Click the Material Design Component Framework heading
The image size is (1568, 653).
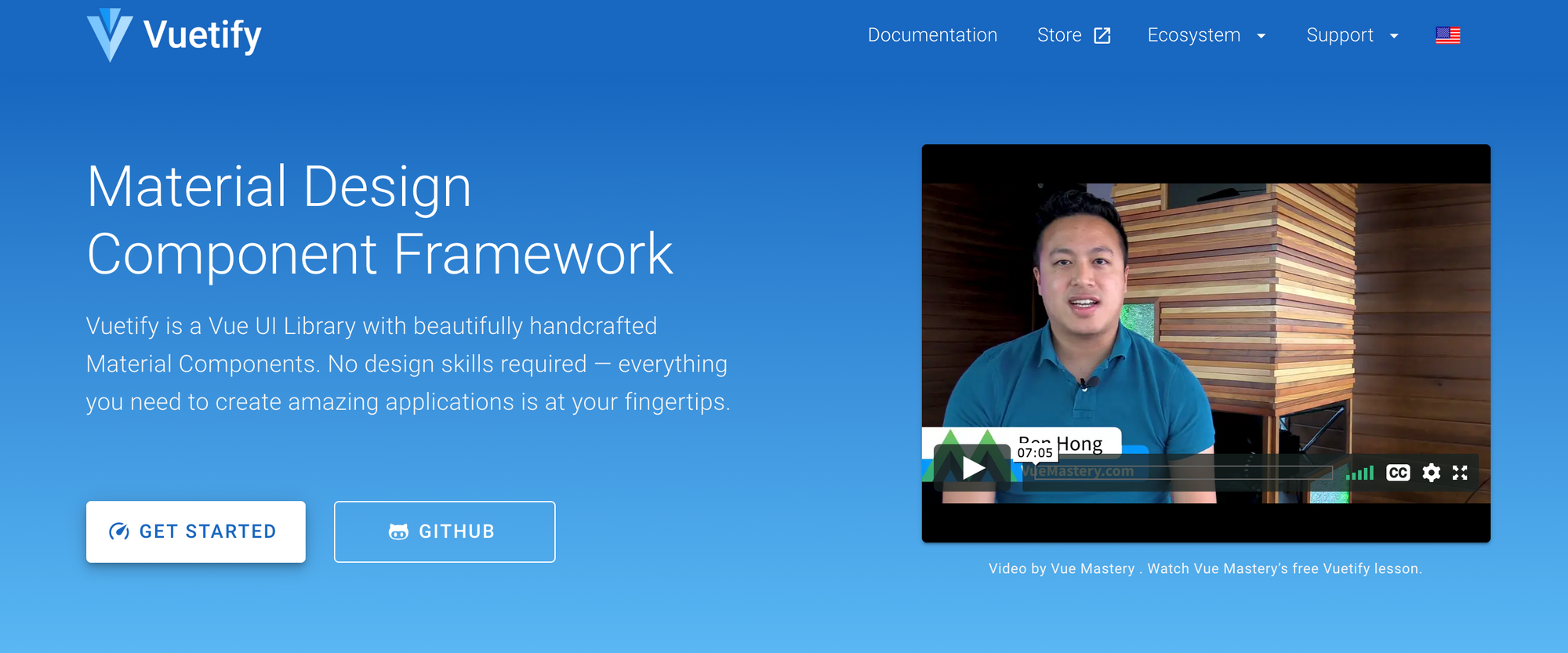[x=380, y=220]
